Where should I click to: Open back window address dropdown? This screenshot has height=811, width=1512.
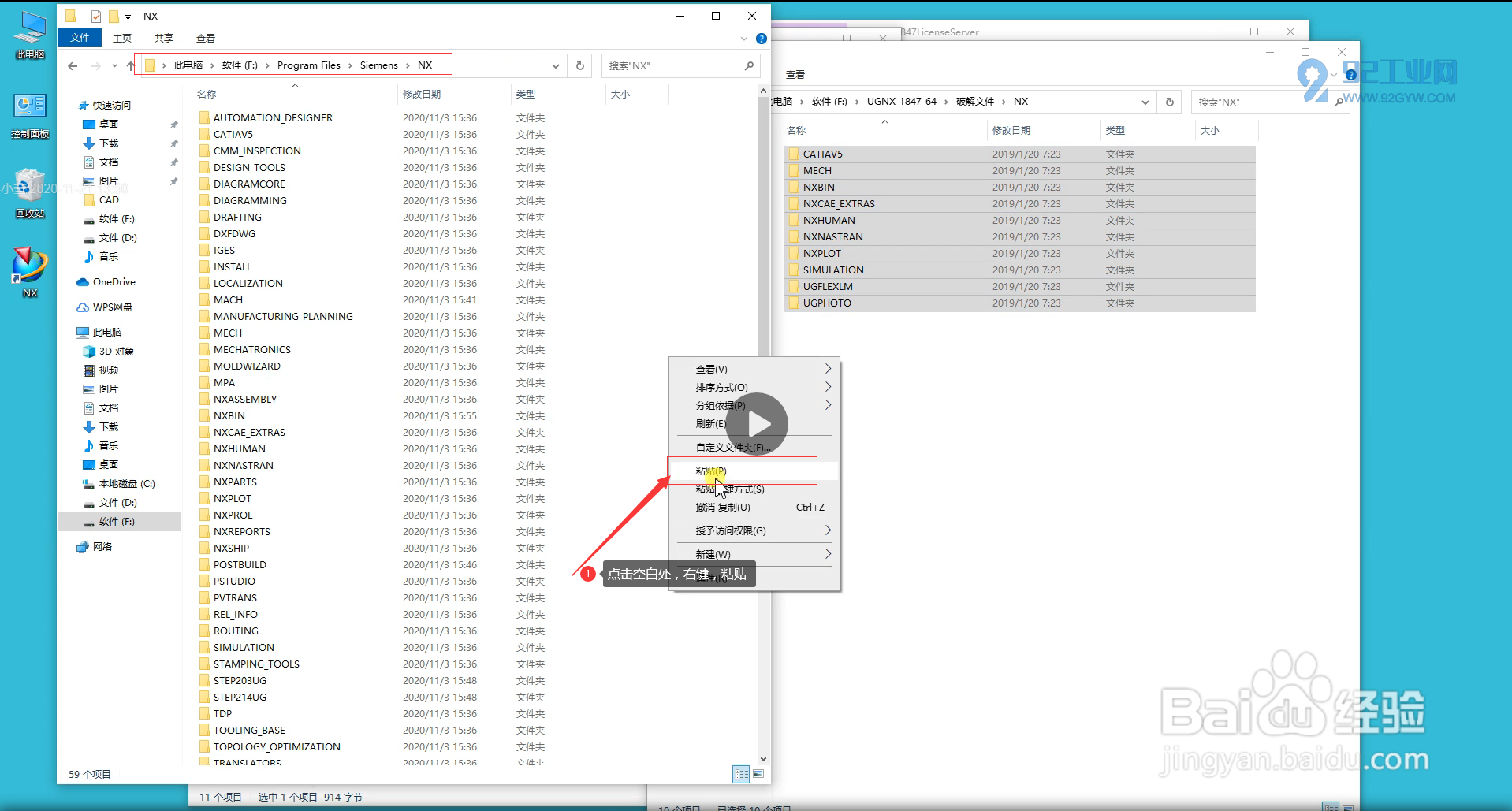tap(1145, 102)
